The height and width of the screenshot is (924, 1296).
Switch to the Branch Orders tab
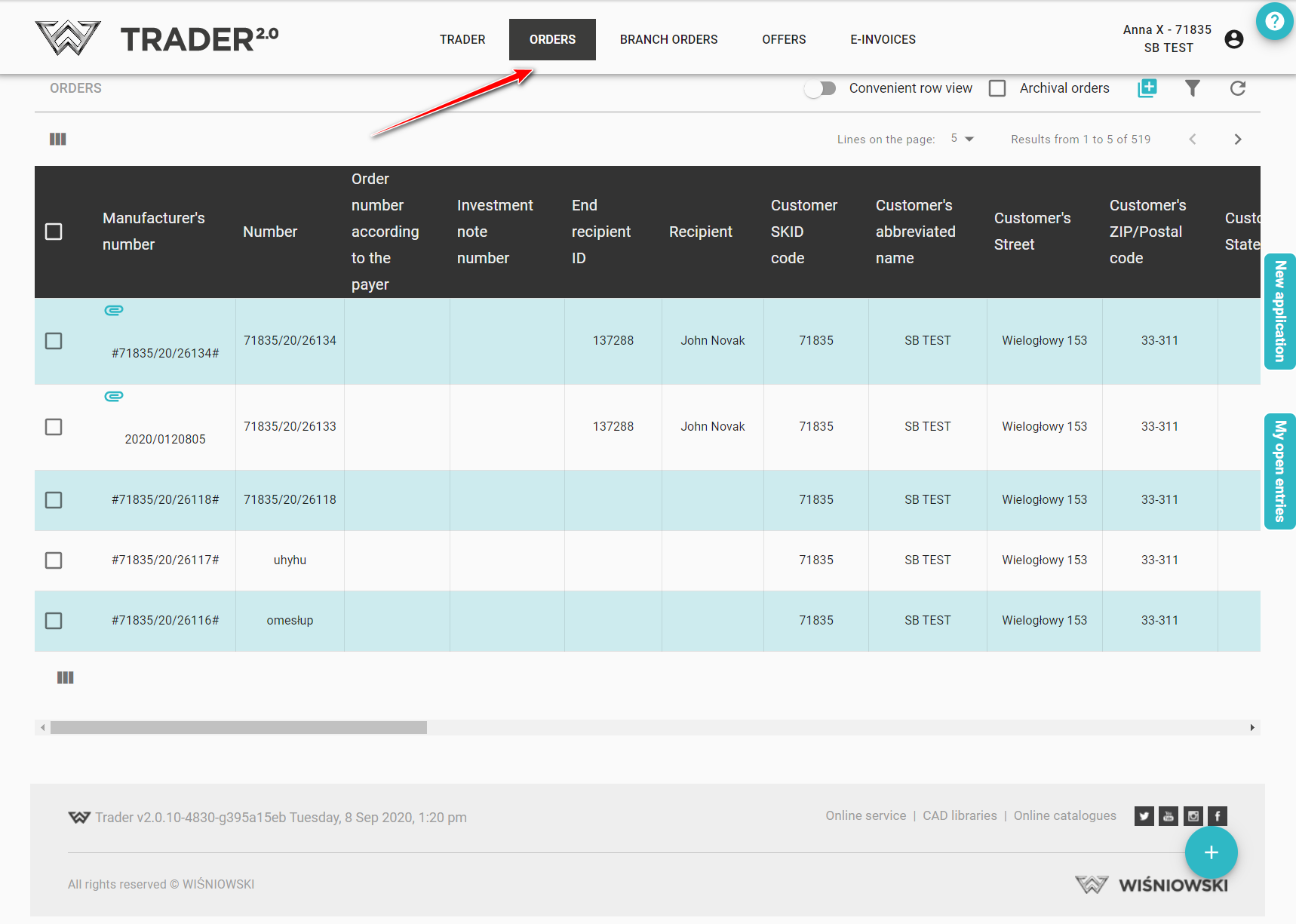pos(668,39)
